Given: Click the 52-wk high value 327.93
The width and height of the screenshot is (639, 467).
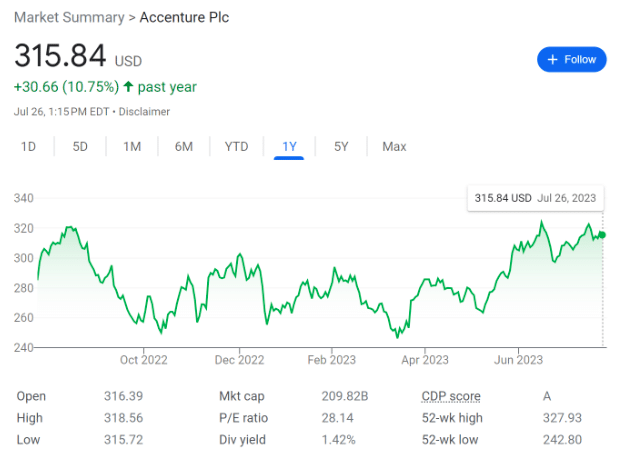Looking at the screenshot, I should (x=562, y=418).
